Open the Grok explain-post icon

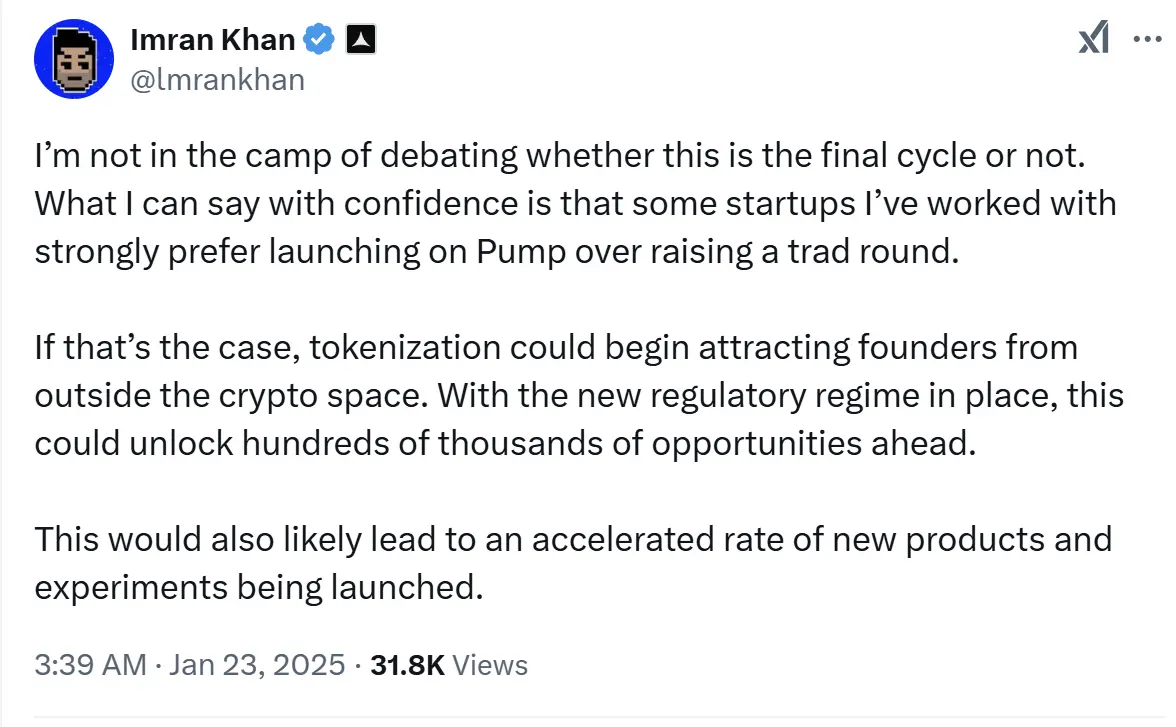tap(1093, 40)
